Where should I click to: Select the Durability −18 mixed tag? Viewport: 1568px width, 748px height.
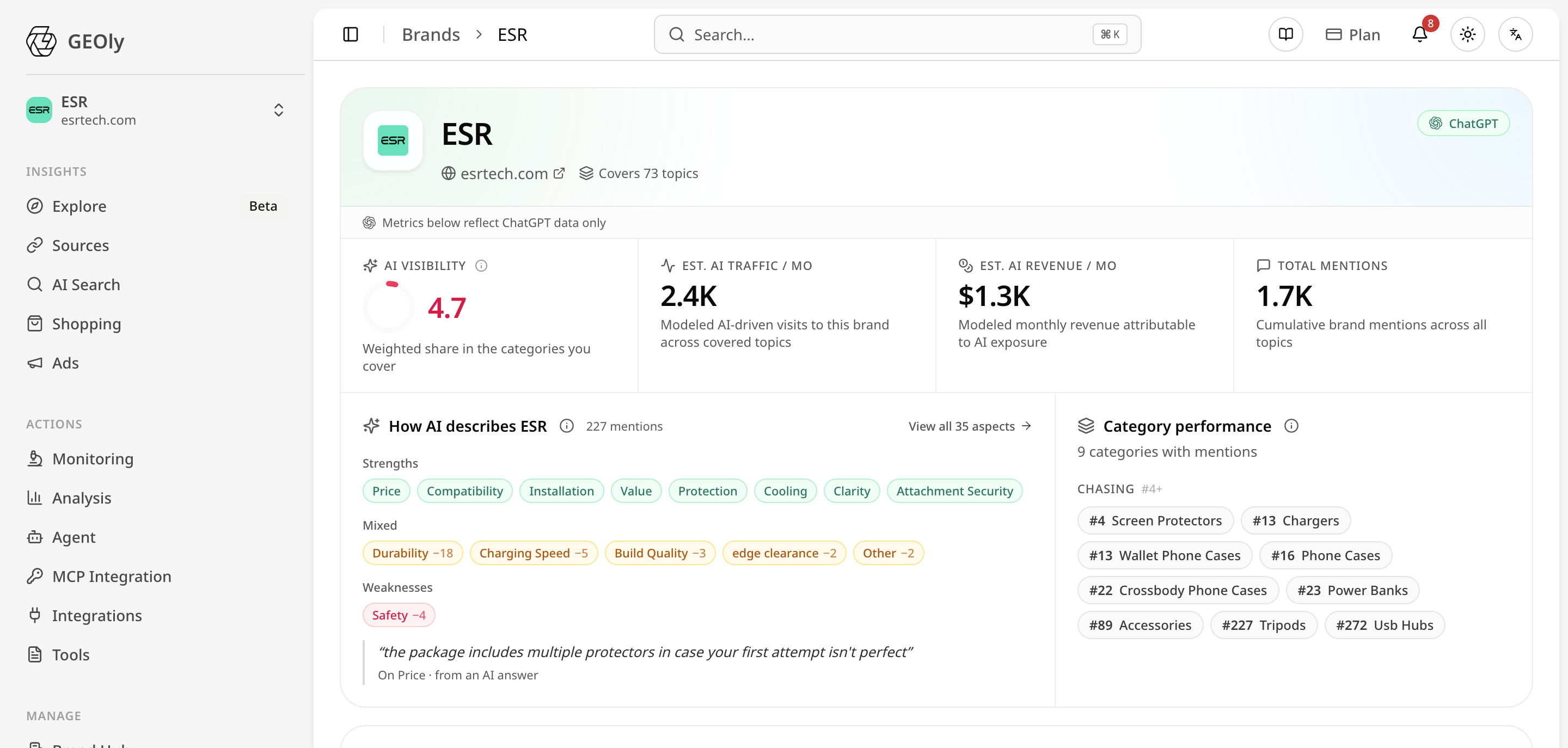click(x=413, y=553)
